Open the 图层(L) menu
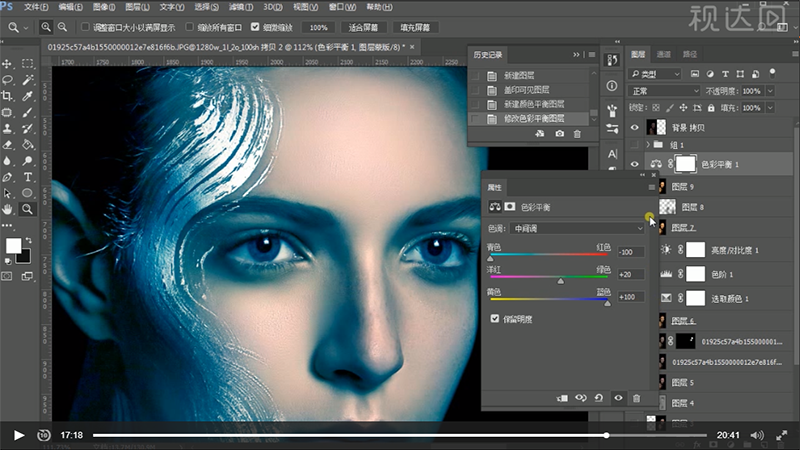The width and height of the screenshot is (800, 450). [x=138, y=7]
